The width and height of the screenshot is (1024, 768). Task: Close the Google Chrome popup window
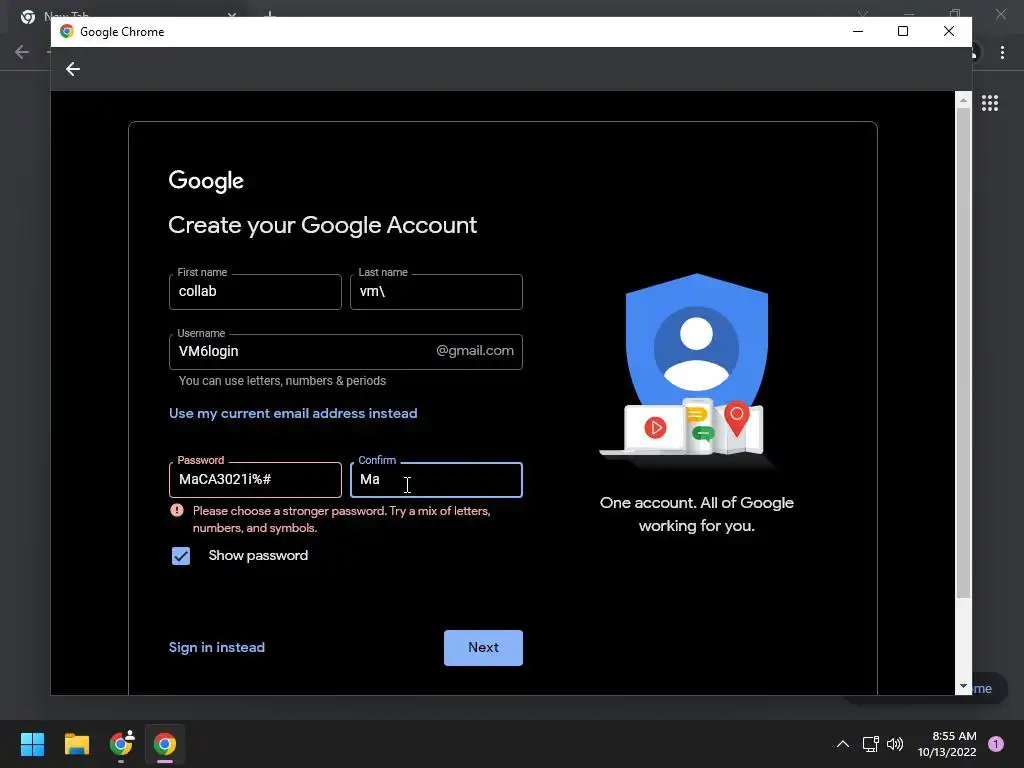coord(949,31)
